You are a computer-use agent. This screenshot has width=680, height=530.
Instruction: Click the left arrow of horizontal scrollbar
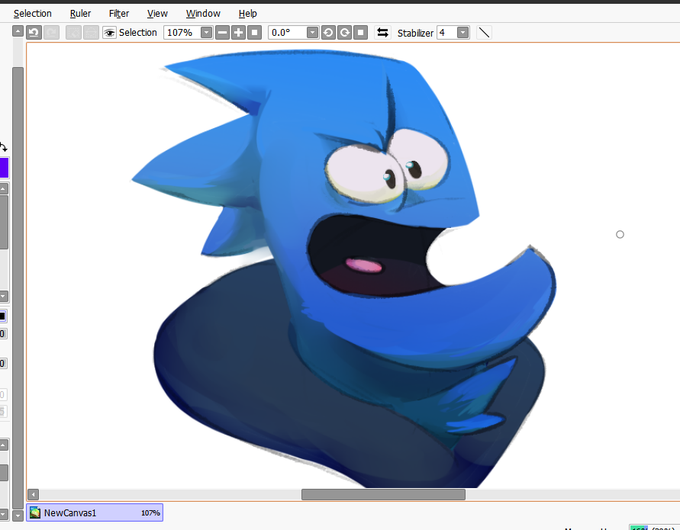33,494
